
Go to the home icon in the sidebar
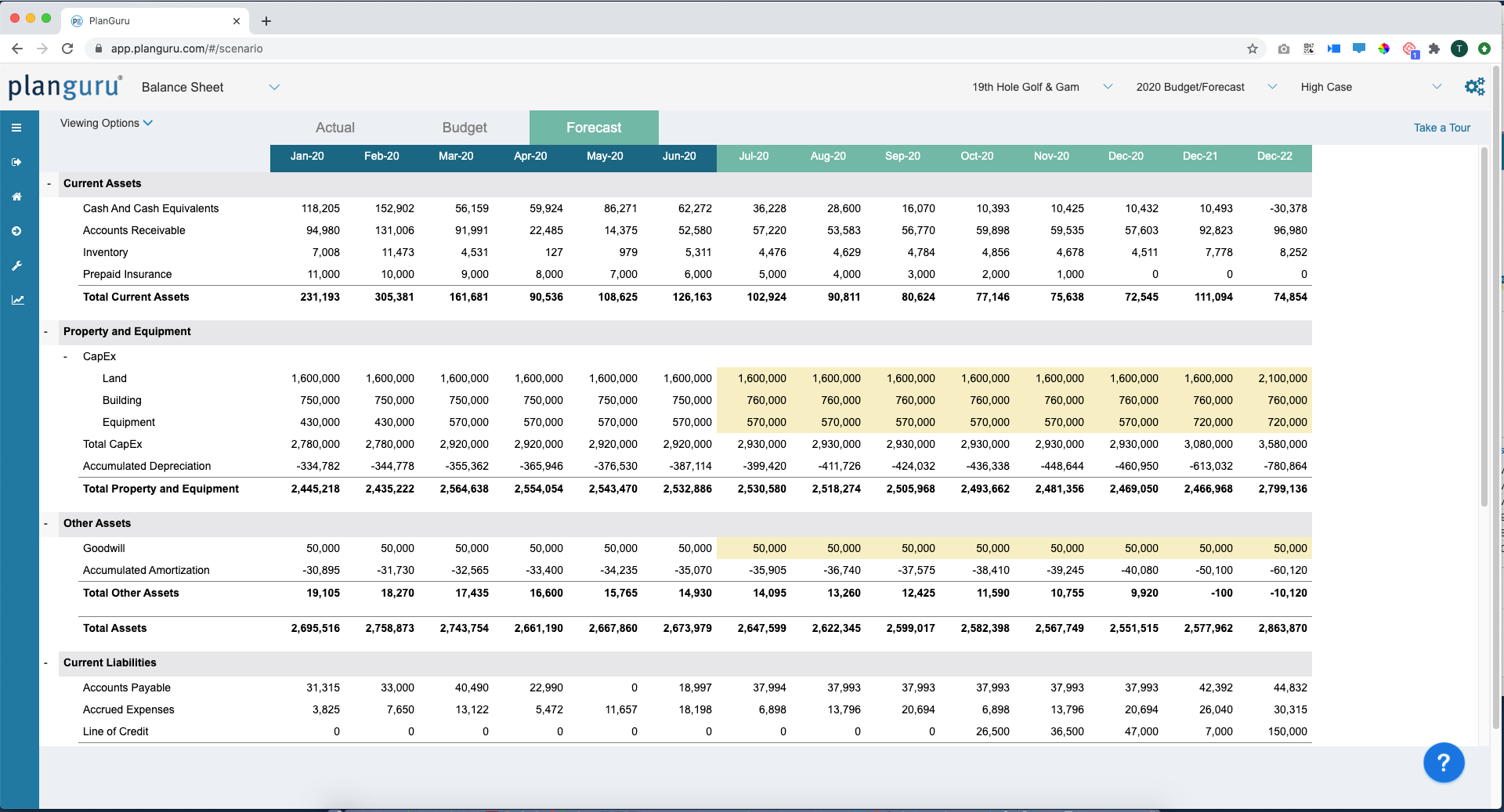[16, 197]
